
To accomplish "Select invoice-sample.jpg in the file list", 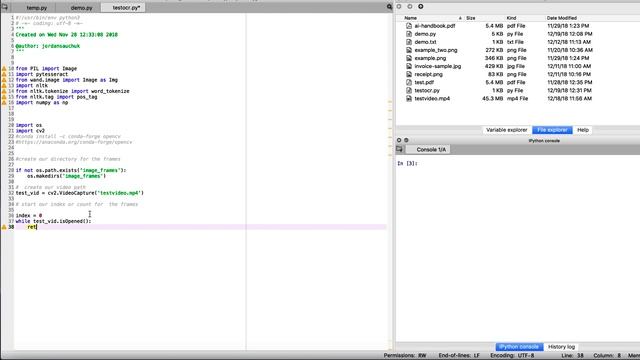I will coord(438,66).
